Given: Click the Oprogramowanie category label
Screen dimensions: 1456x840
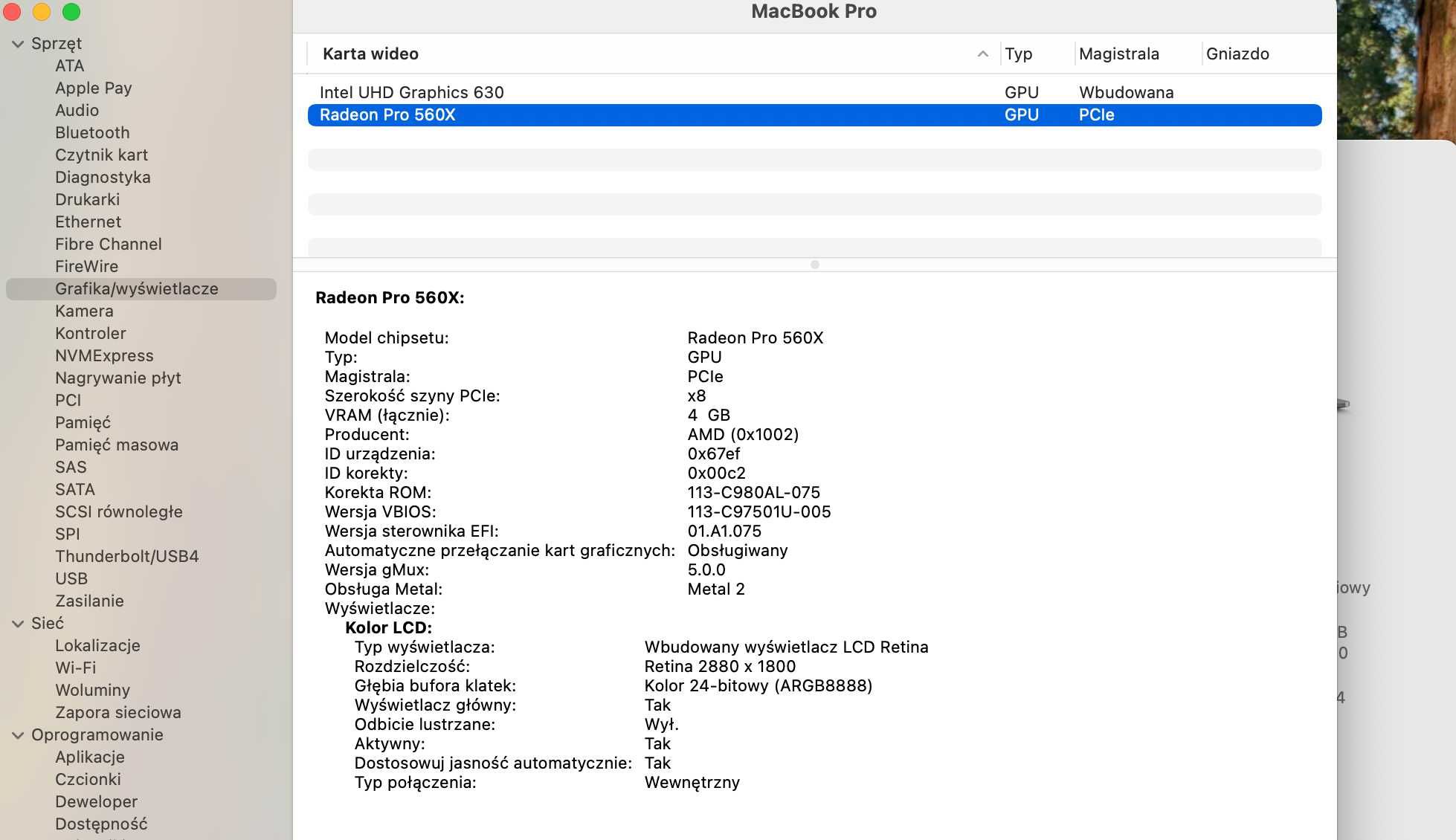Looking at the screenshot, I should [97, 734].
